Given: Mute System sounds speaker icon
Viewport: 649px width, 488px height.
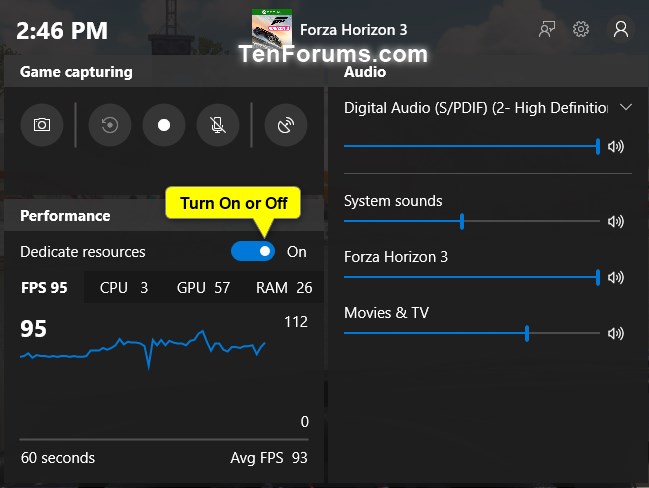Looking at the screenshot, I should pyautogui.click(x=616, y=221).
